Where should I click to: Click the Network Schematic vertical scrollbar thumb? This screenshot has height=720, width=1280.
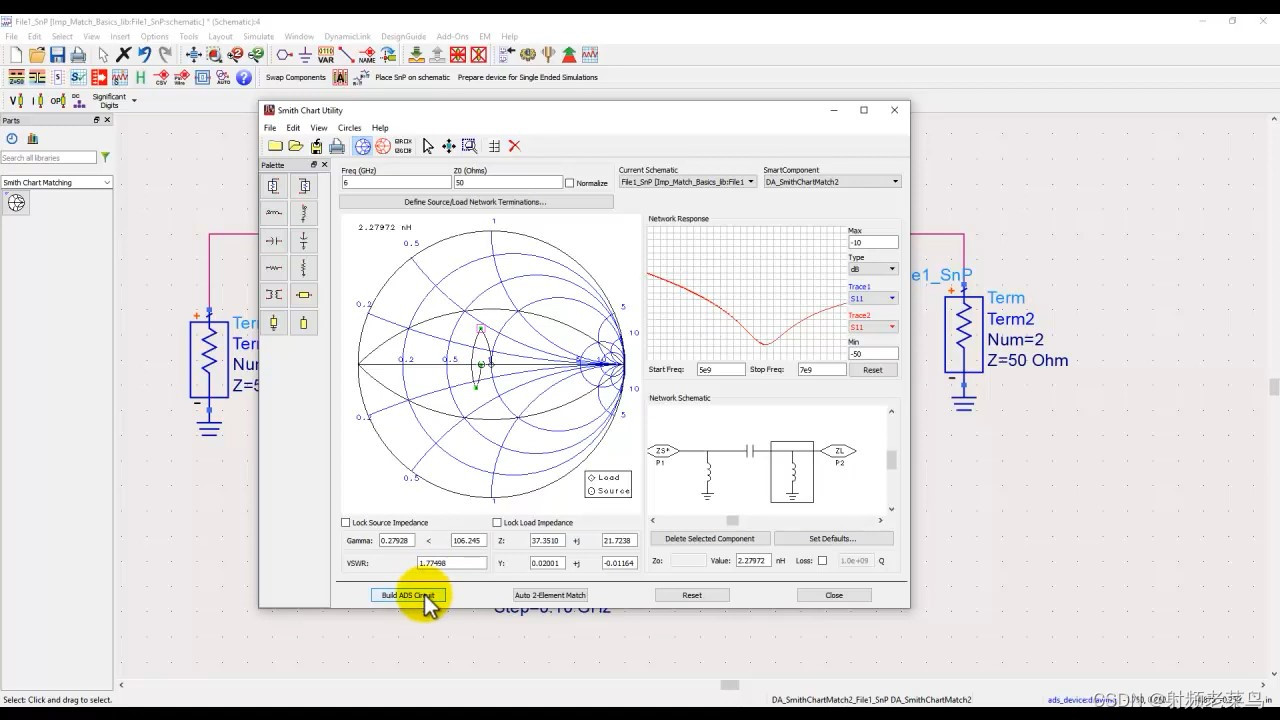891,459
